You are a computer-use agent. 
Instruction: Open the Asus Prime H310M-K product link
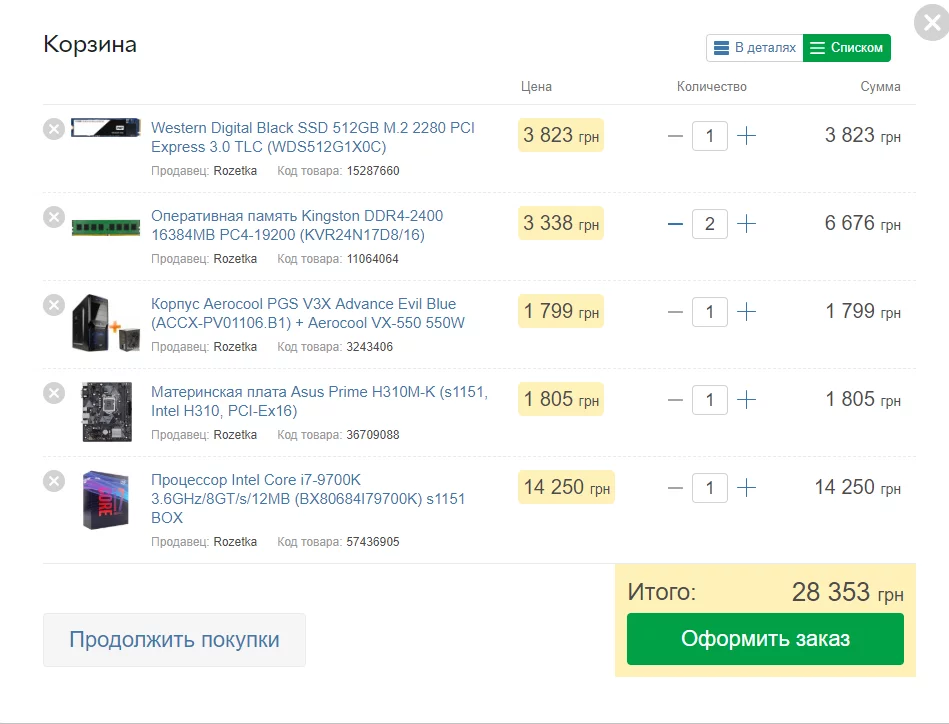click(319, 401)
